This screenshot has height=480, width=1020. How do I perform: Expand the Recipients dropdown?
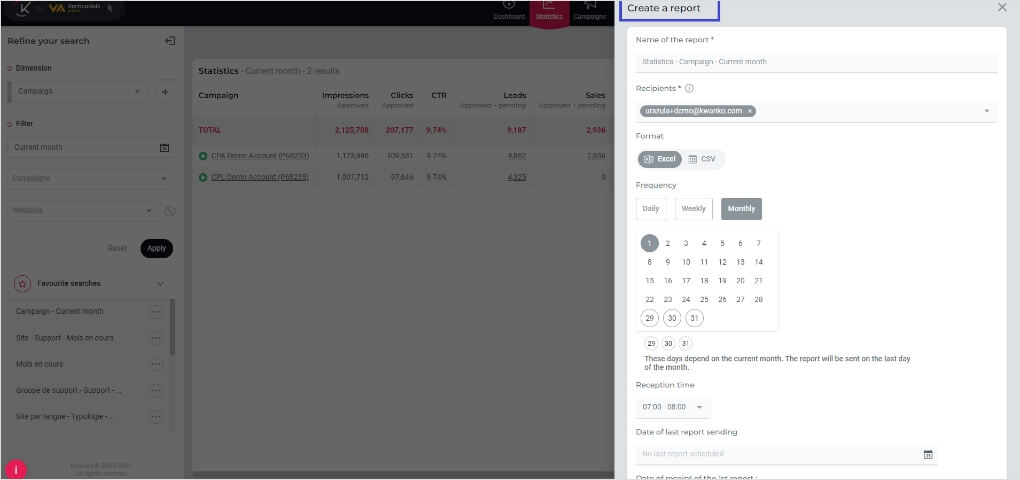(986, 111)
